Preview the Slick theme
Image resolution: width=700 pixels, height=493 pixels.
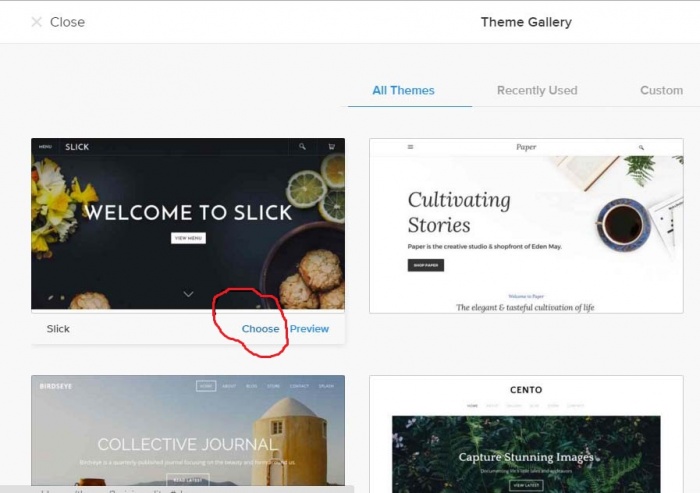pyautogui.click(x=309, y=329)
